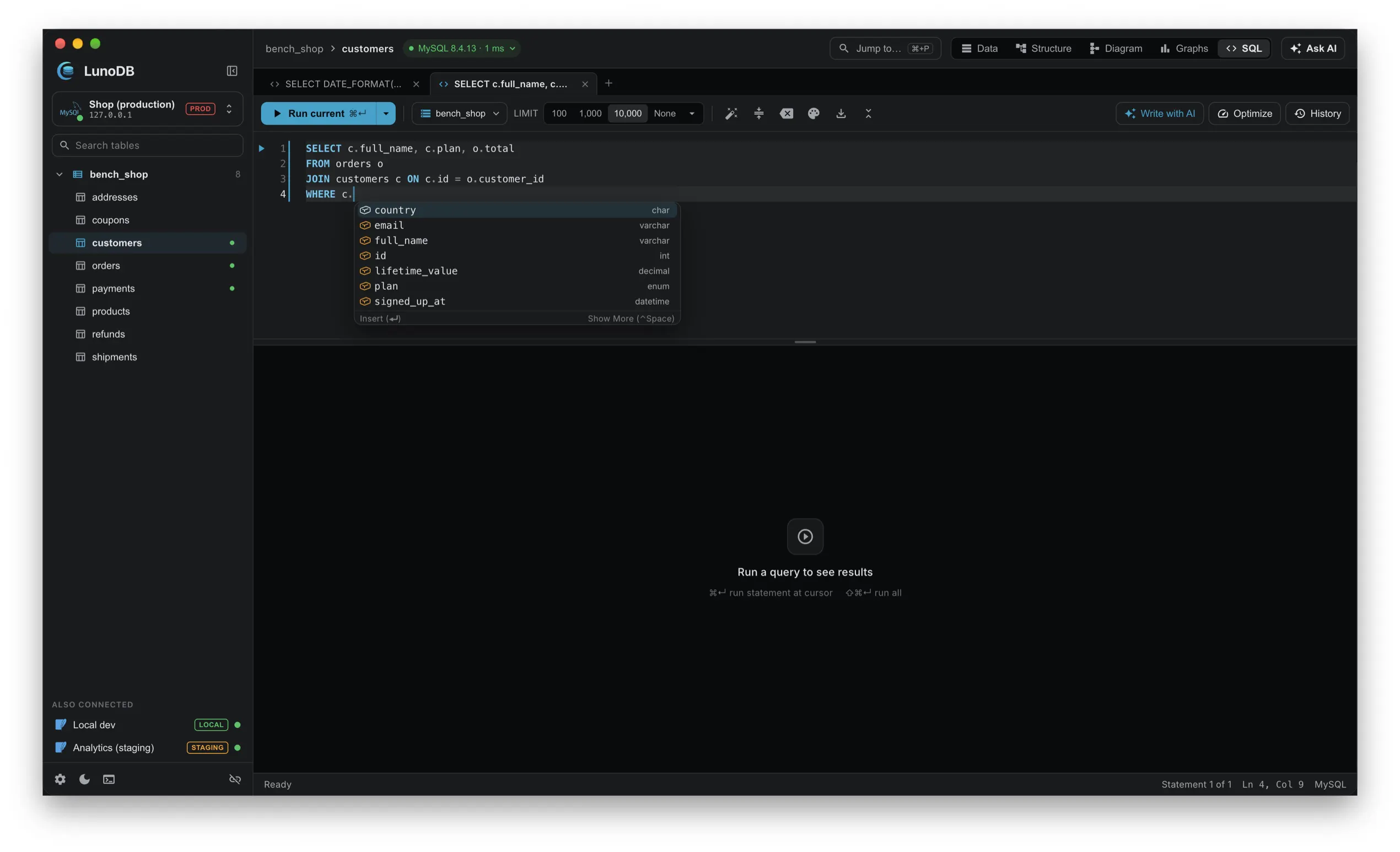Screen dimensions: 1400x852
Task: Click Write with AI button
Action: 1159,114
